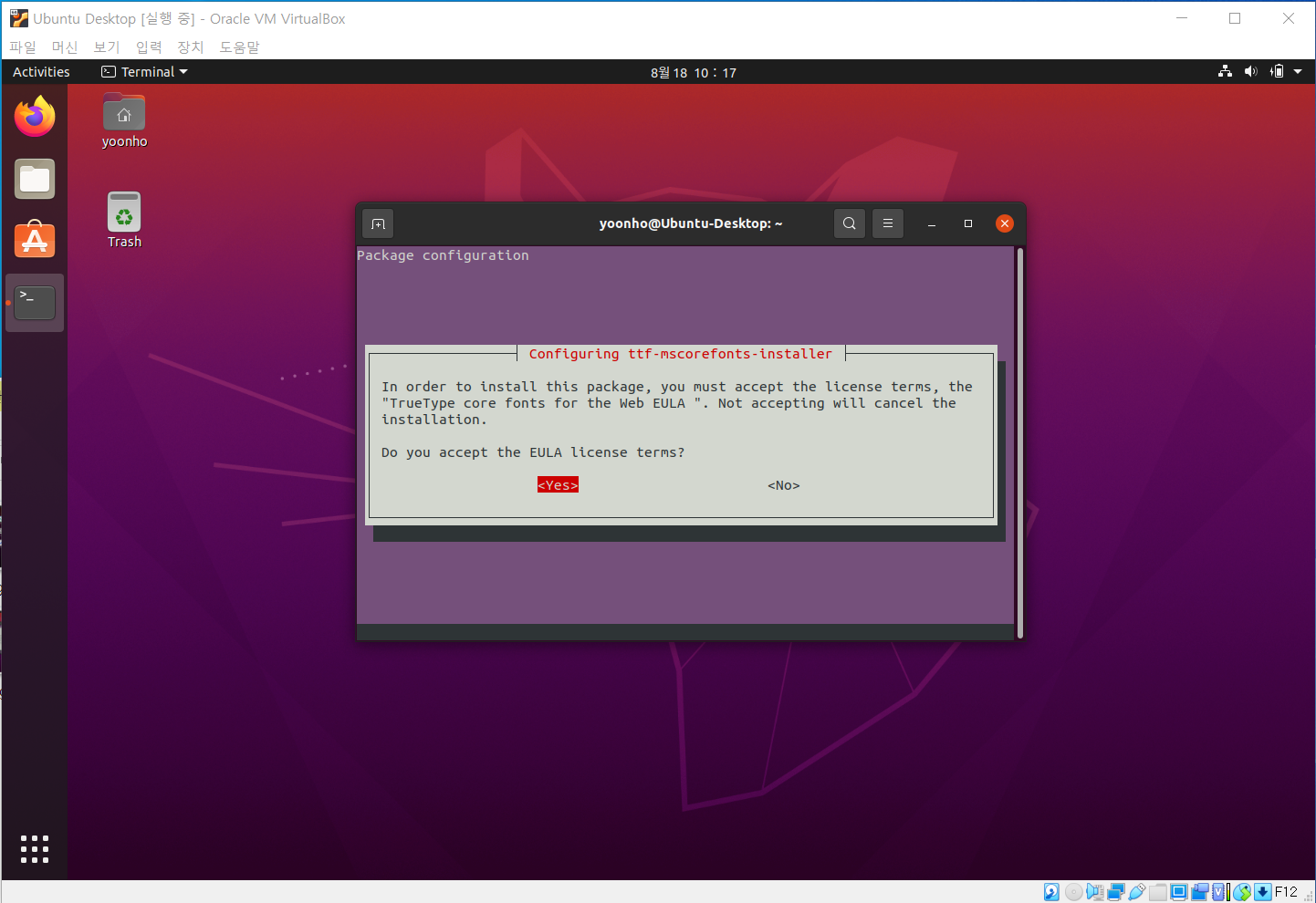Click the recording icon in VirtualBox status bar

pyautogui.click(x=1200, y=892)
